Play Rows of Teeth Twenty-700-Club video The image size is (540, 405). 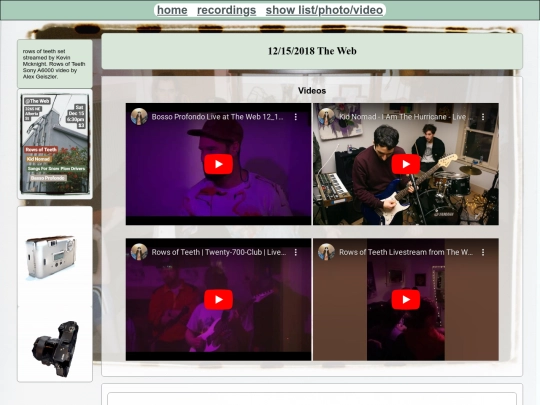[x=218, y=300]
